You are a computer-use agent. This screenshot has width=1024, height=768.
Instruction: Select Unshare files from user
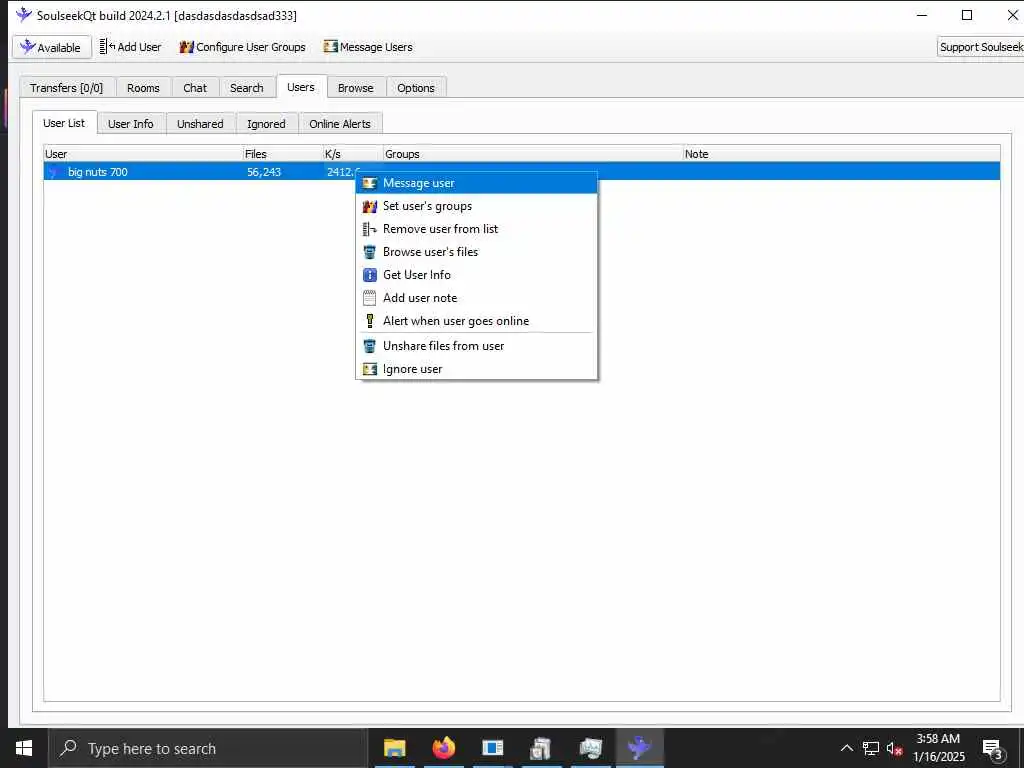(476, 346)
